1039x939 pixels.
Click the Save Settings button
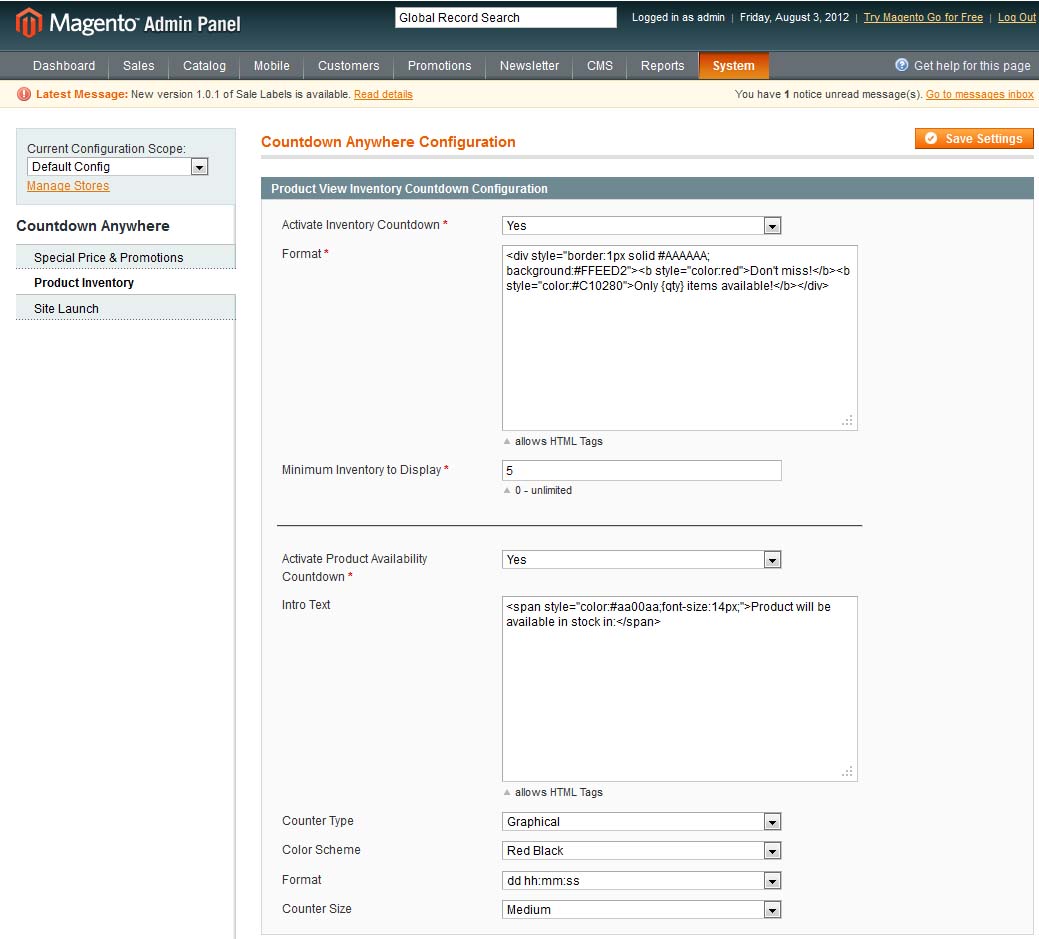(x=974, y=138)
